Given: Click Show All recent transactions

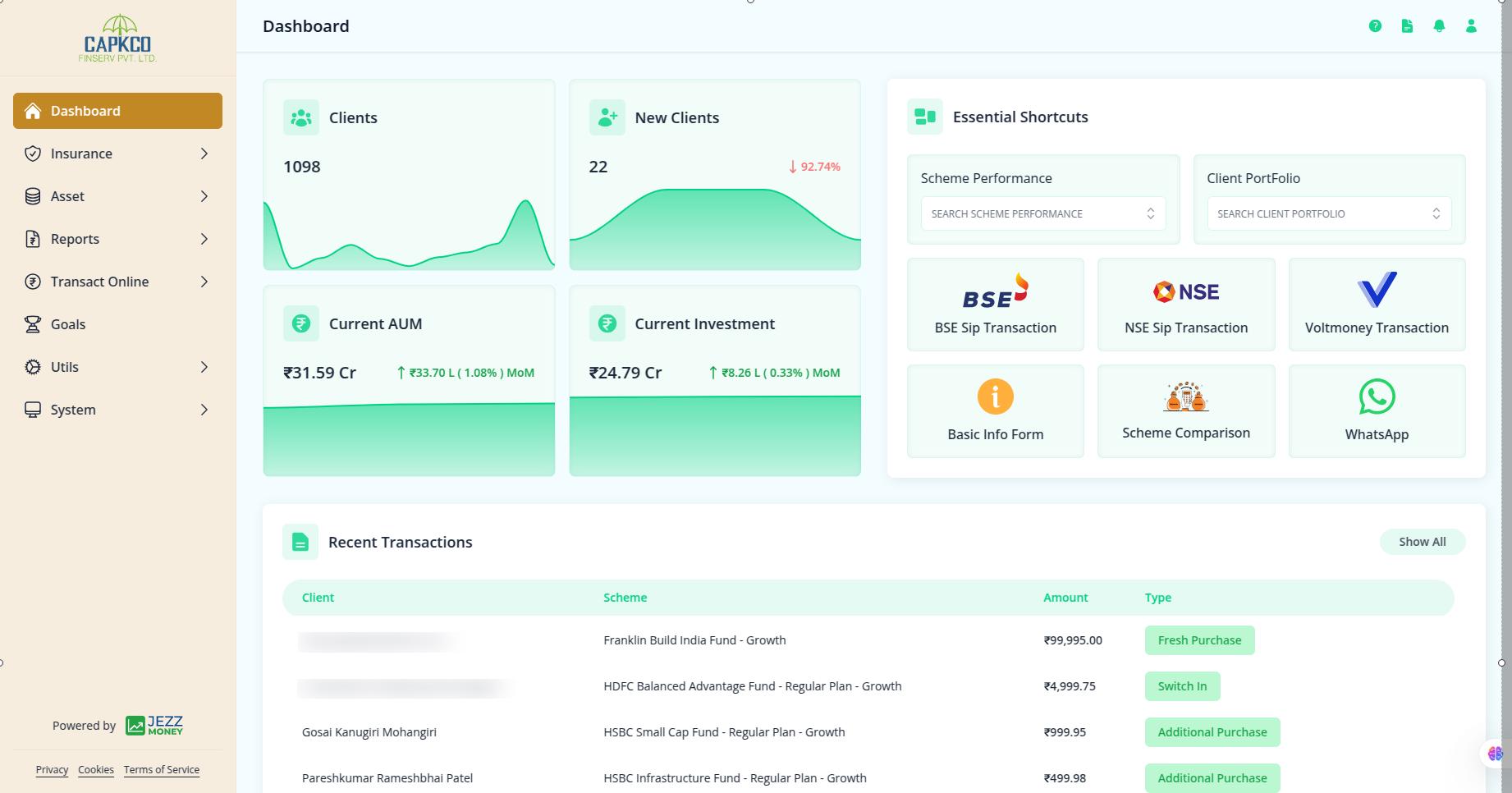Looking at the screenshot, I should tap(1422, 542).
